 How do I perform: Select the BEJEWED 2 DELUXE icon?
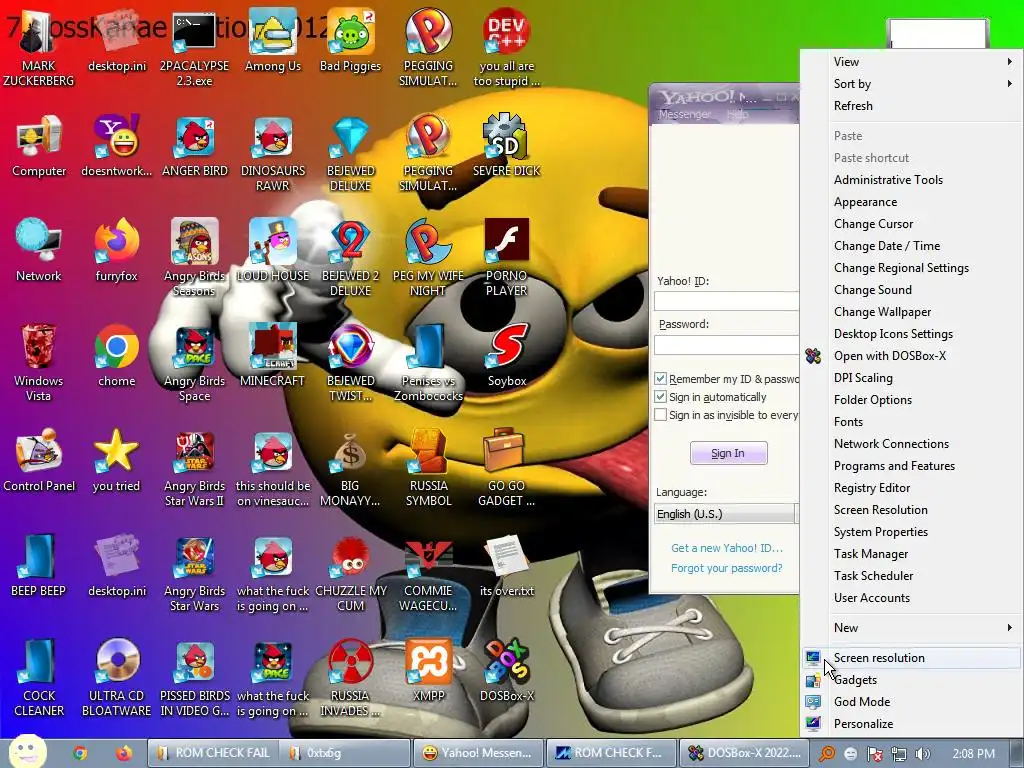[x=350, y=258]
